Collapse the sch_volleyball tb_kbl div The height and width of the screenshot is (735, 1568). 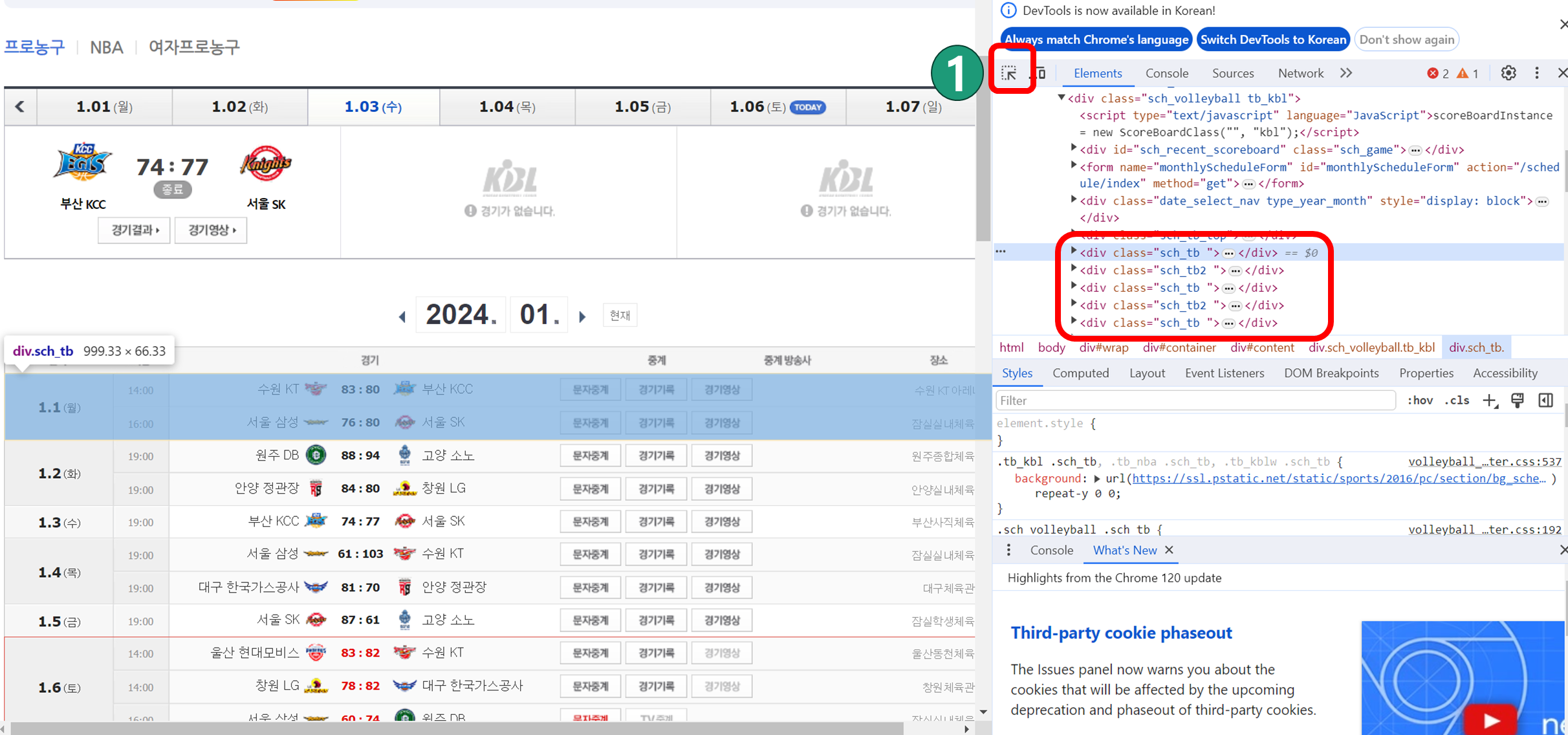1062,98
